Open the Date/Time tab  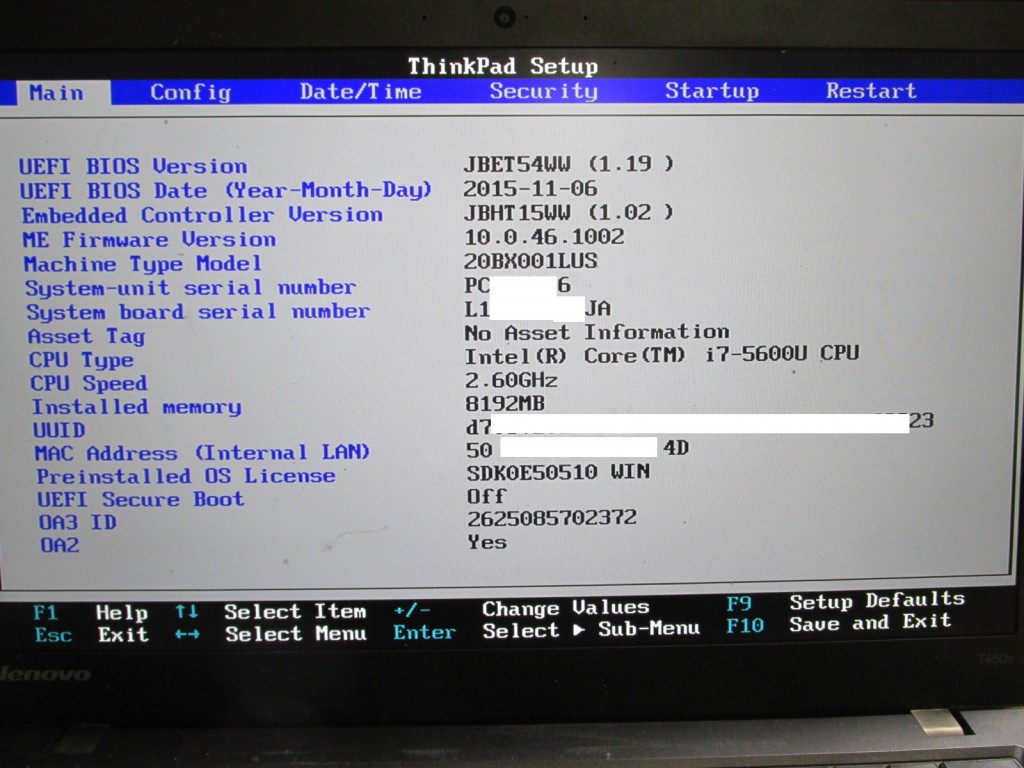pos(360,91)
